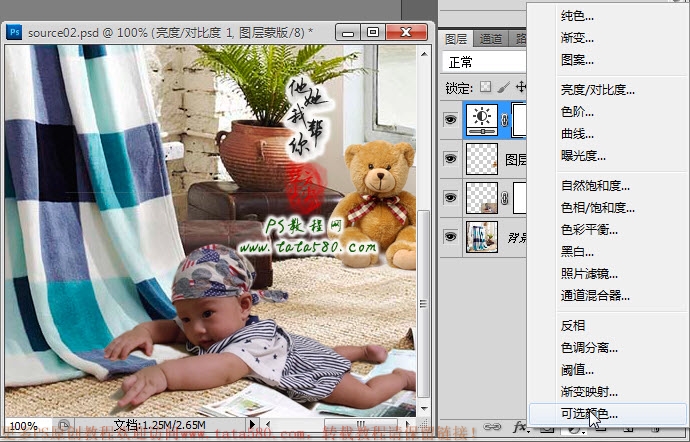Open the document info arrow flyout
This screenshot has width=690, height=442.
[x=253, y=424]
